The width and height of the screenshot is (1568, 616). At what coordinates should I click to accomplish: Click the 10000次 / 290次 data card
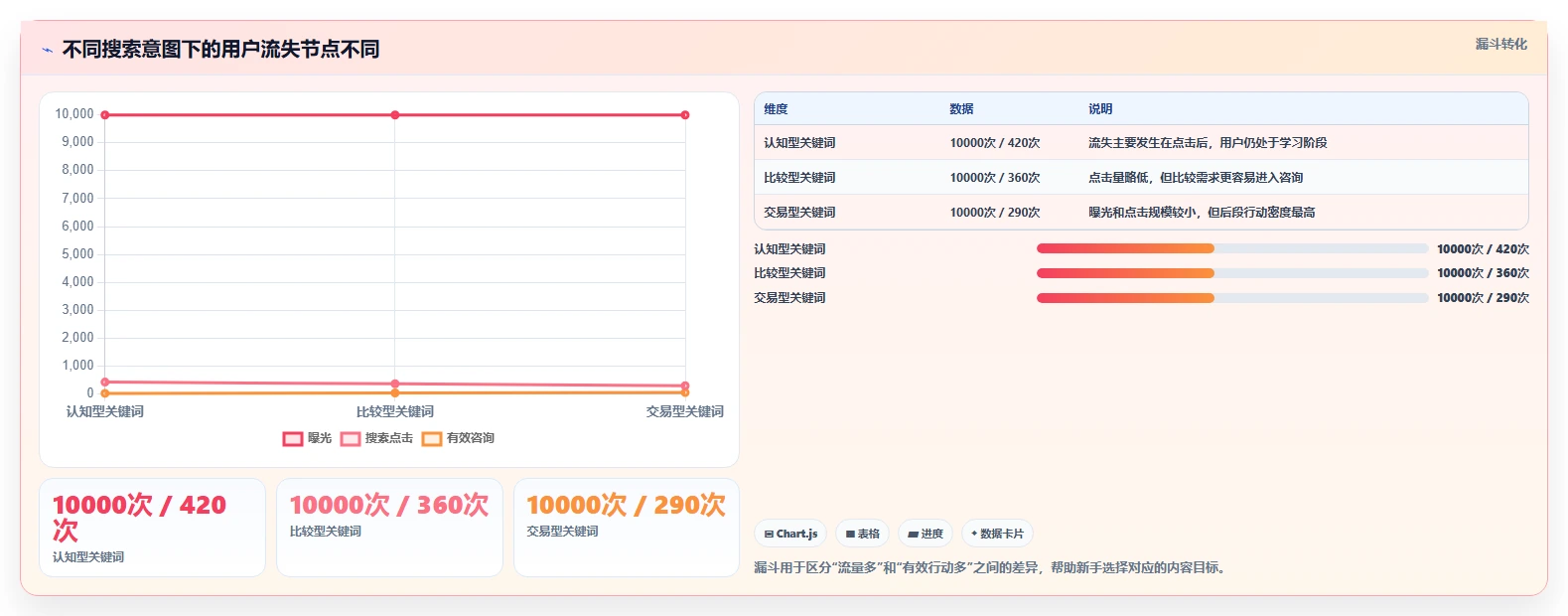point(627,528)
